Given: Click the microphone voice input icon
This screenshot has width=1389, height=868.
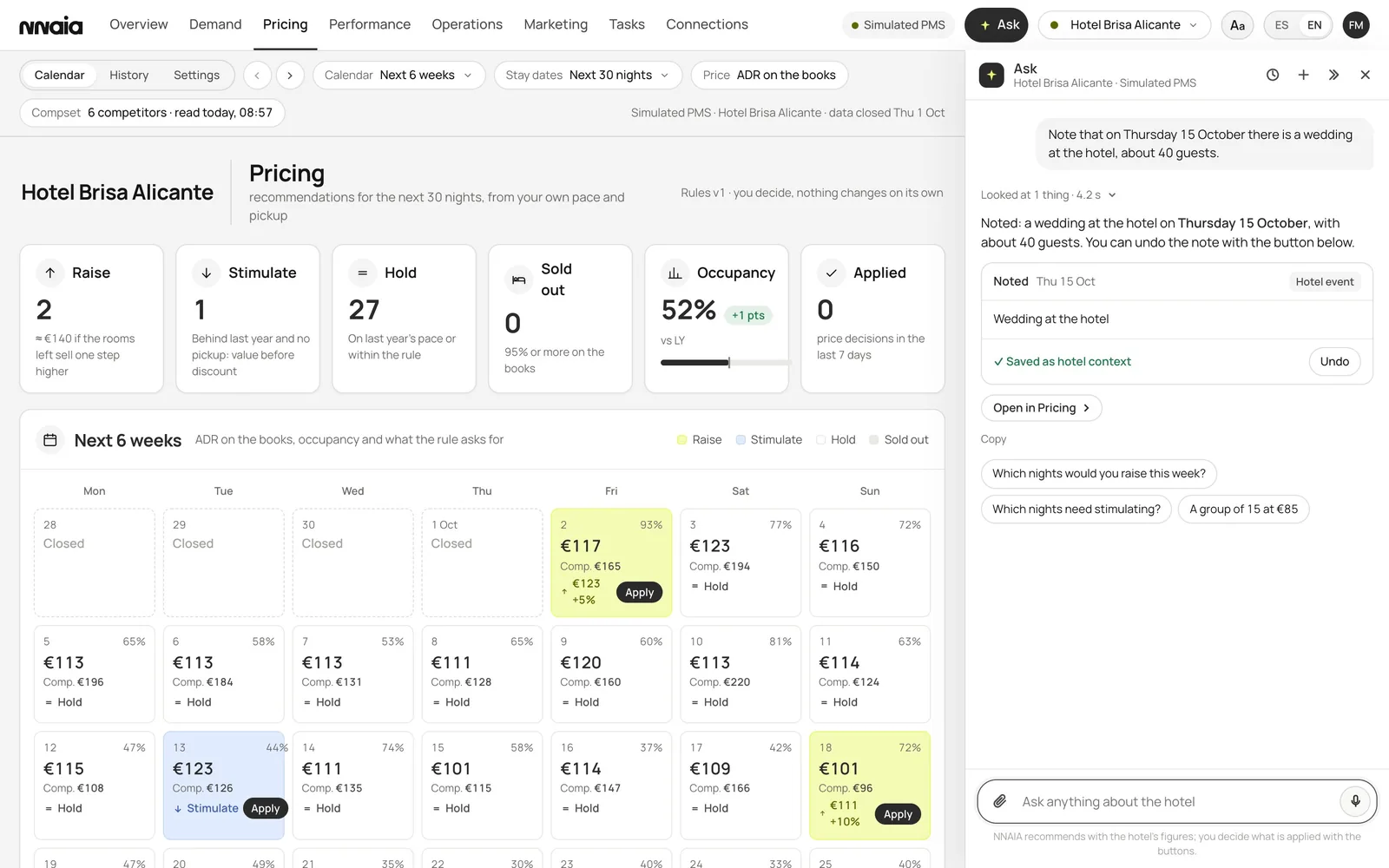Looking at the screenshot, I should click(1355, 800).
